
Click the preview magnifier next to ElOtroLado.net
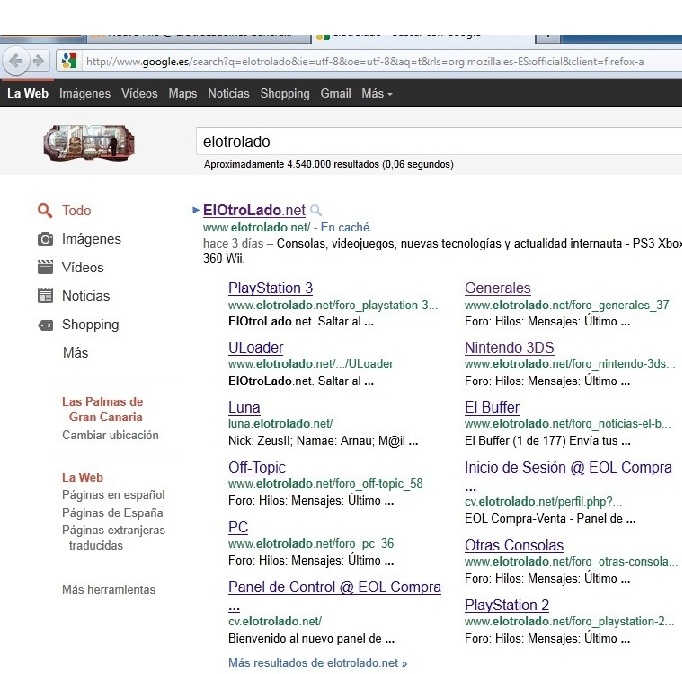[x=316, y=210]
